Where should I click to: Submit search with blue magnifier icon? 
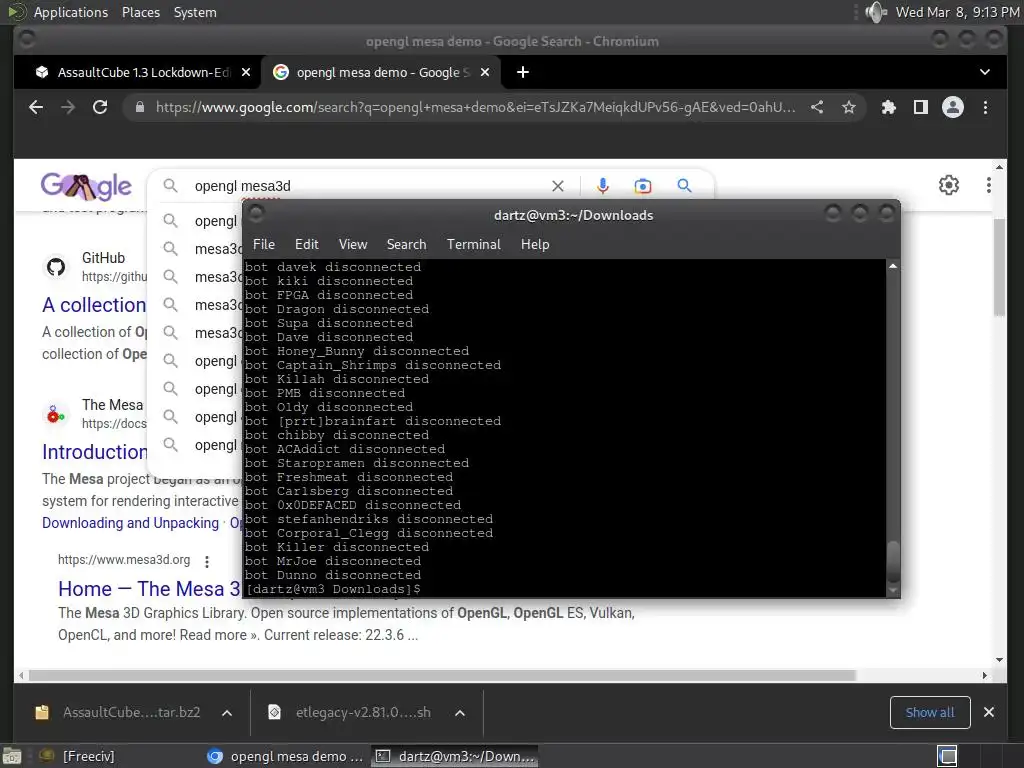click(684, 186)
